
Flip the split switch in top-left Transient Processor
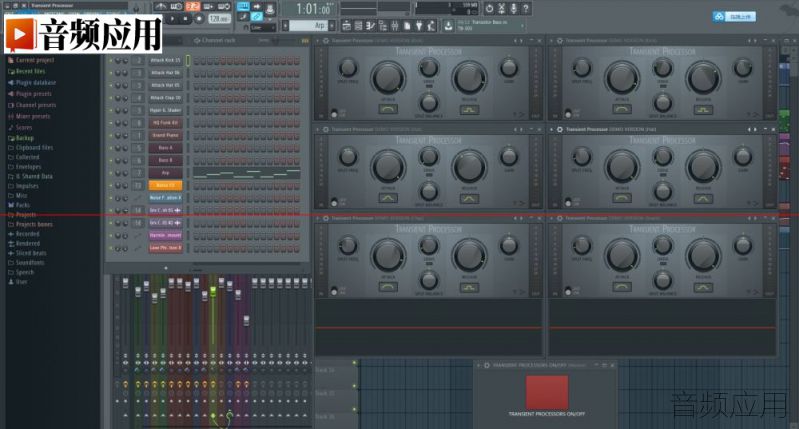point(334,112)
